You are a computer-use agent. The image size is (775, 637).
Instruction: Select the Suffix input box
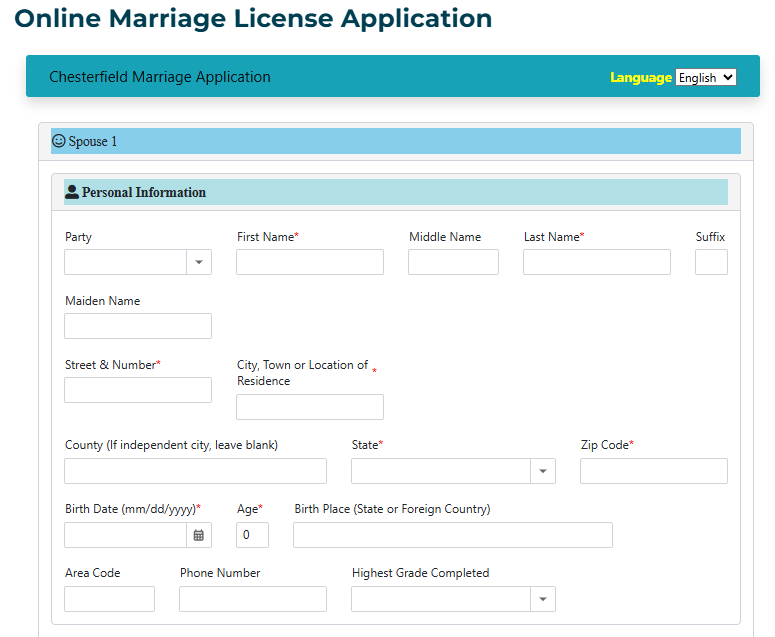pyautogui.click(x=711, y=262)
